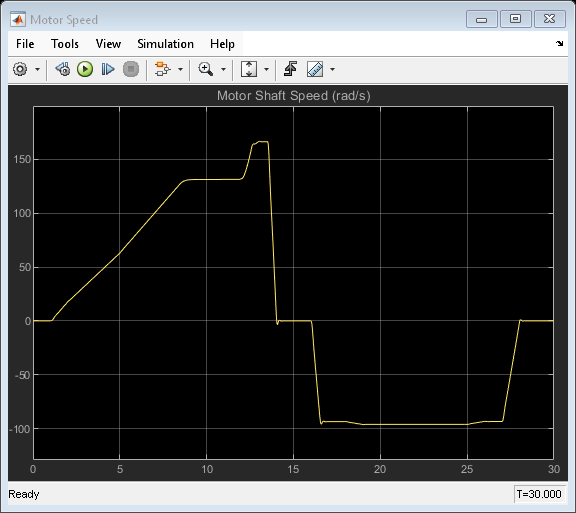Image resolution: width=576 pixels, height=513 pixels.
Task: Click the T=30.000 time status field
Action: (539, 494)
